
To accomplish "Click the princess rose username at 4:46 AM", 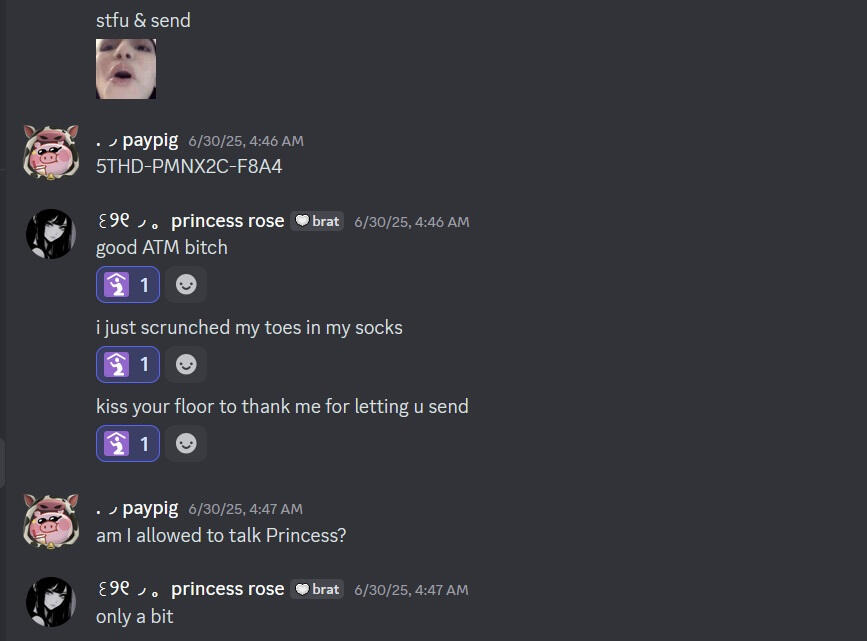I will pyautogui.click(x=227, y=220).
